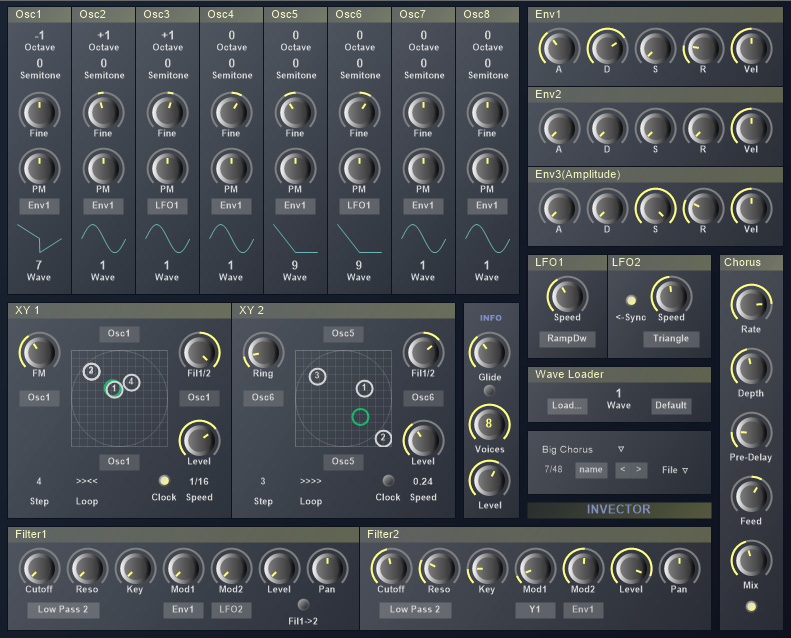791x638 pixels.
Task: Click the Voices knob showing 8
Action: (489, 424)
